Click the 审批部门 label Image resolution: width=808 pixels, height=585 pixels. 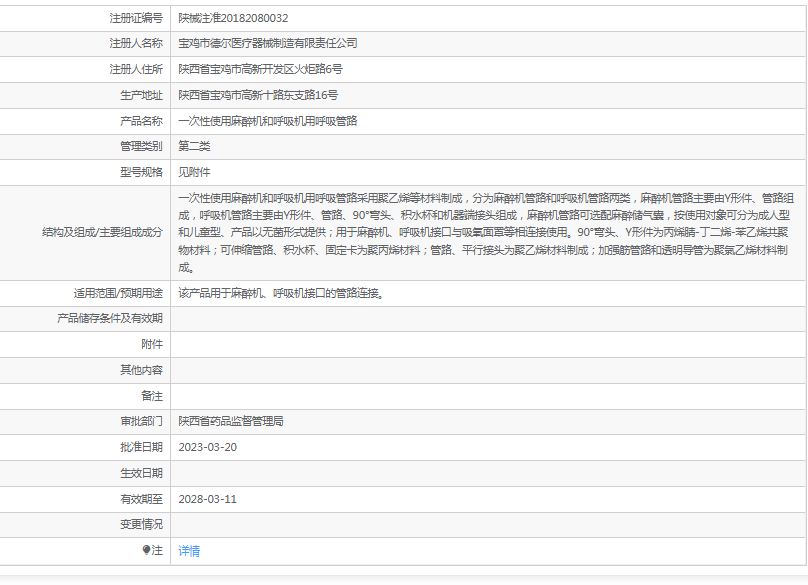141,422
